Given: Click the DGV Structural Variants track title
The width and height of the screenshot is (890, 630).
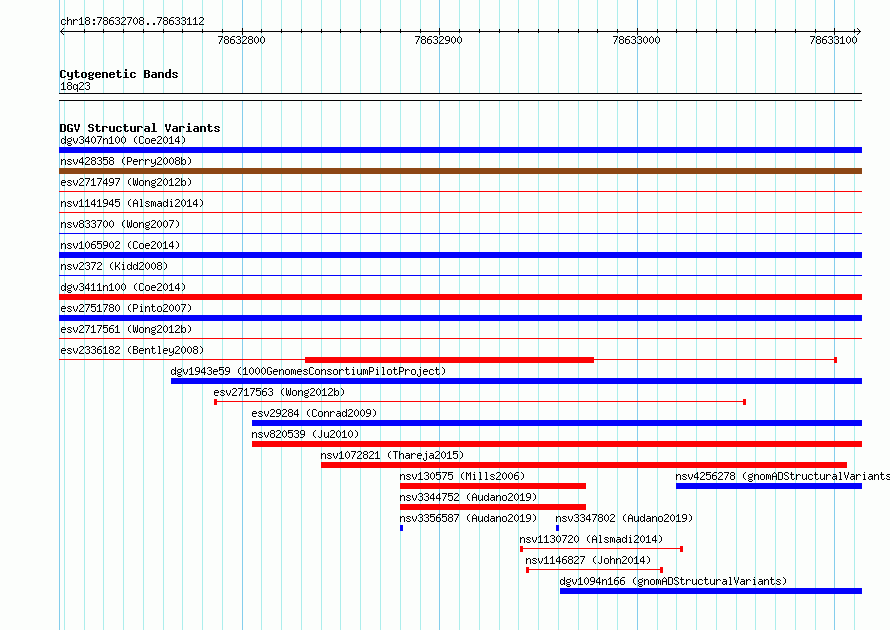Looking at the screenshot, I should (x=140, y=128).
